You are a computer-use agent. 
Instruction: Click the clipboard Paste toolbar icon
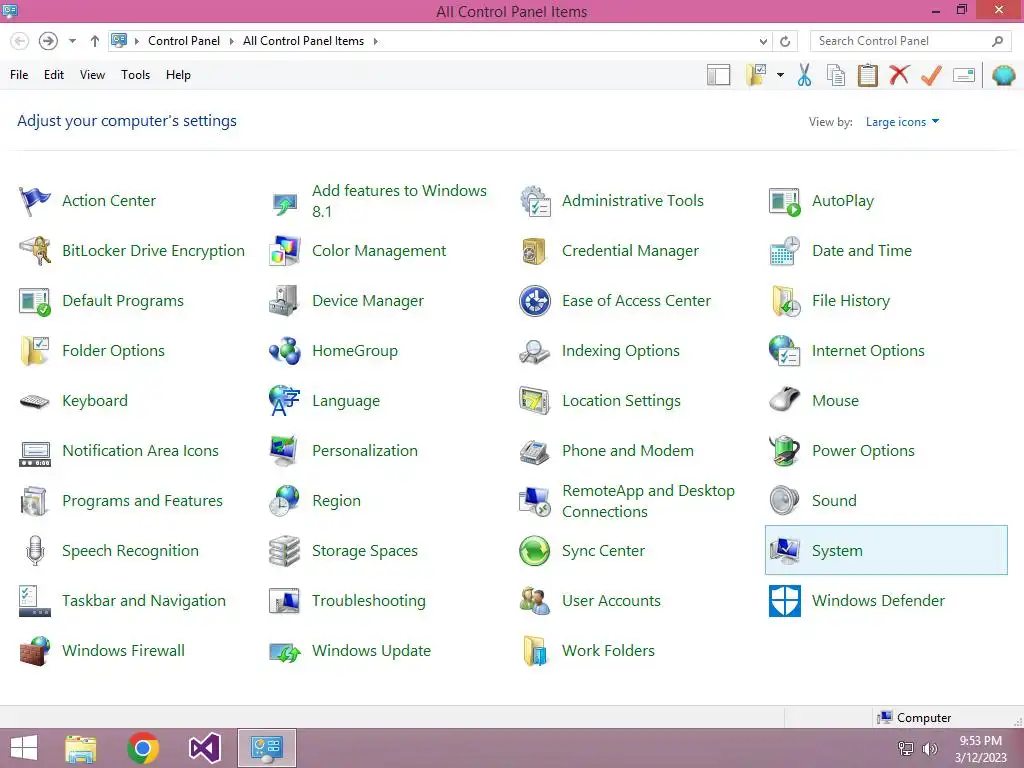click(x=867, y=75)
